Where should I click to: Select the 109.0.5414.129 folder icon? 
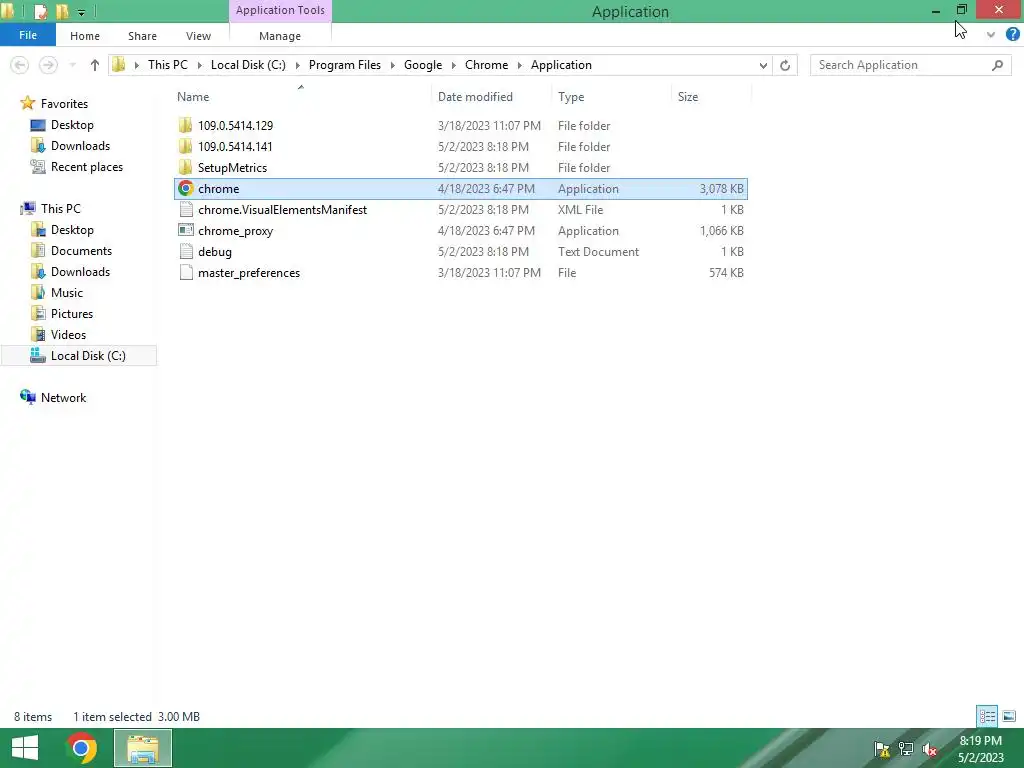[x=185, y=125]
